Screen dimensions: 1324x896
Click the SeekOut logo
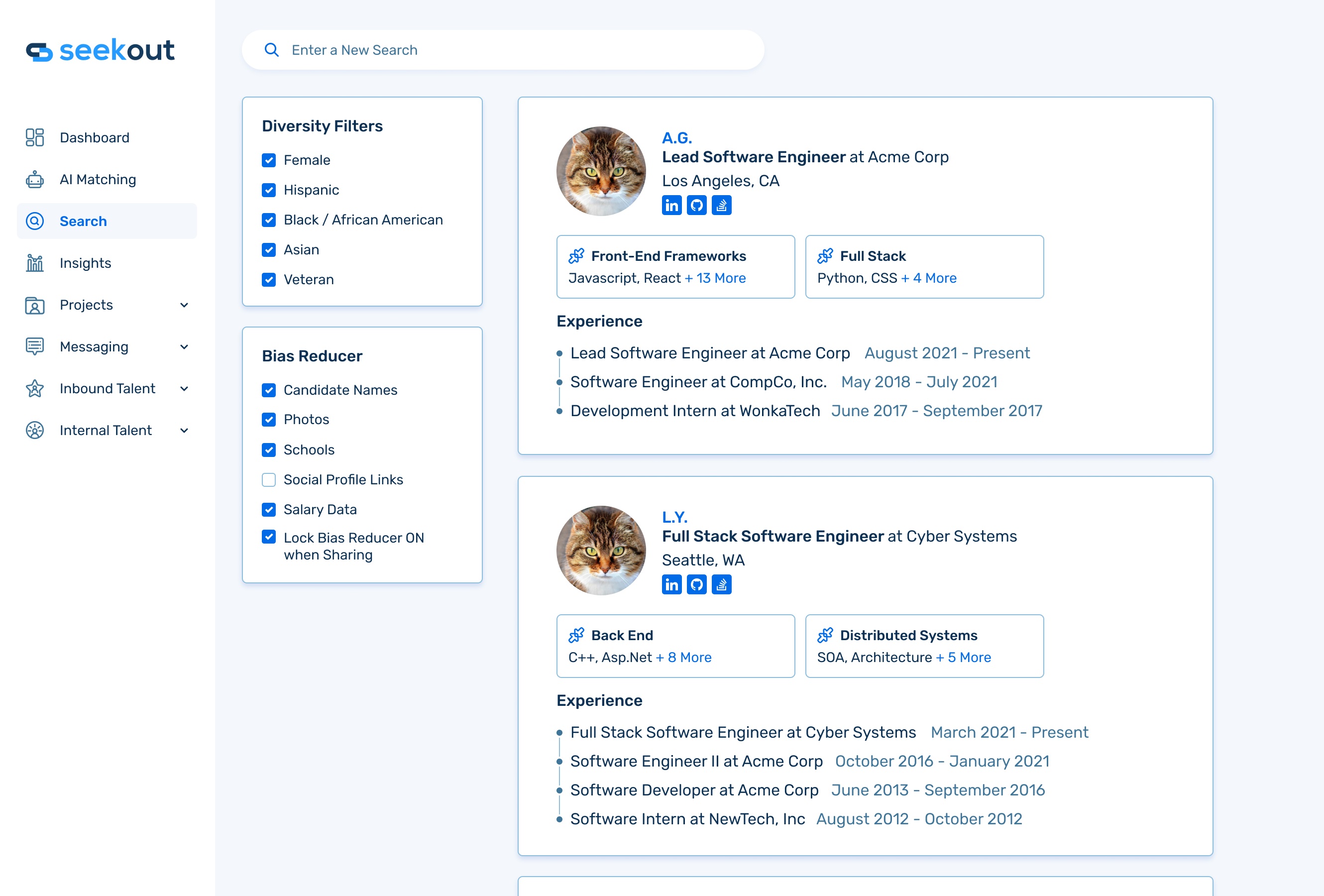pyautogui.click(x=100, y=50)
